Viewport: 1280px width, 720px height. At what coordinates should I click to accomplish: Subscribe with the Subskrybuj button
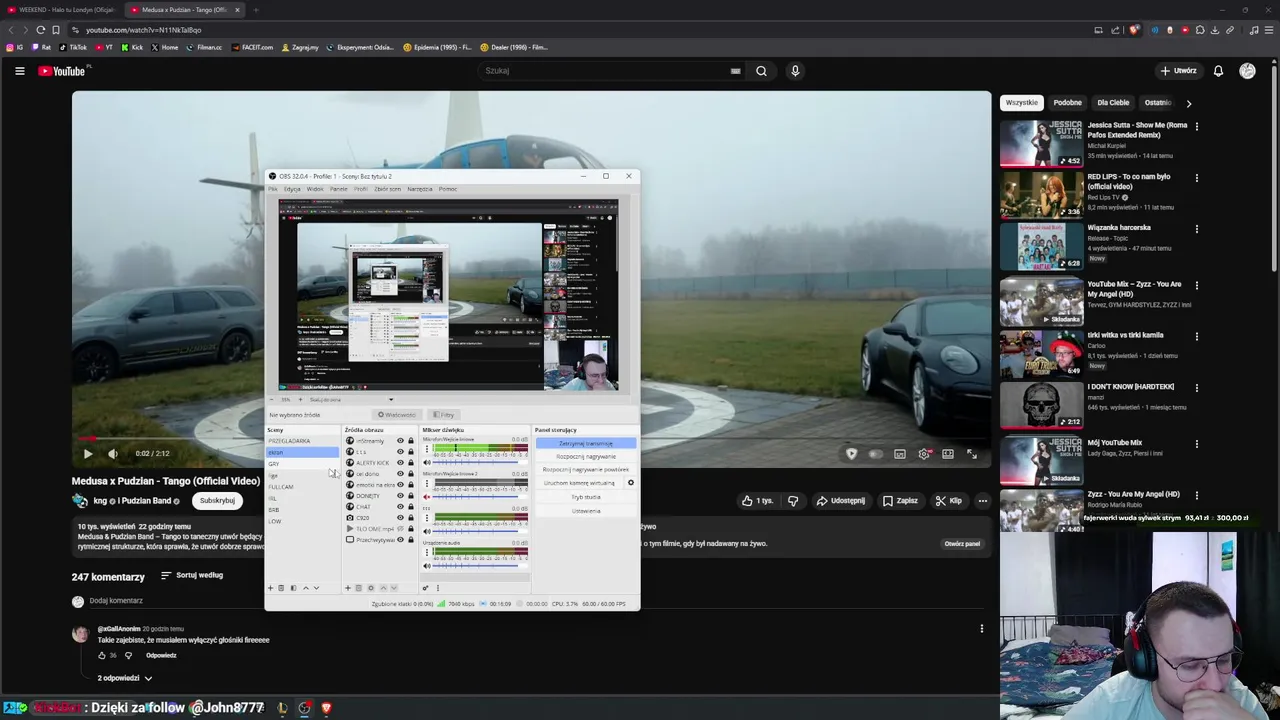click(217, 501)
